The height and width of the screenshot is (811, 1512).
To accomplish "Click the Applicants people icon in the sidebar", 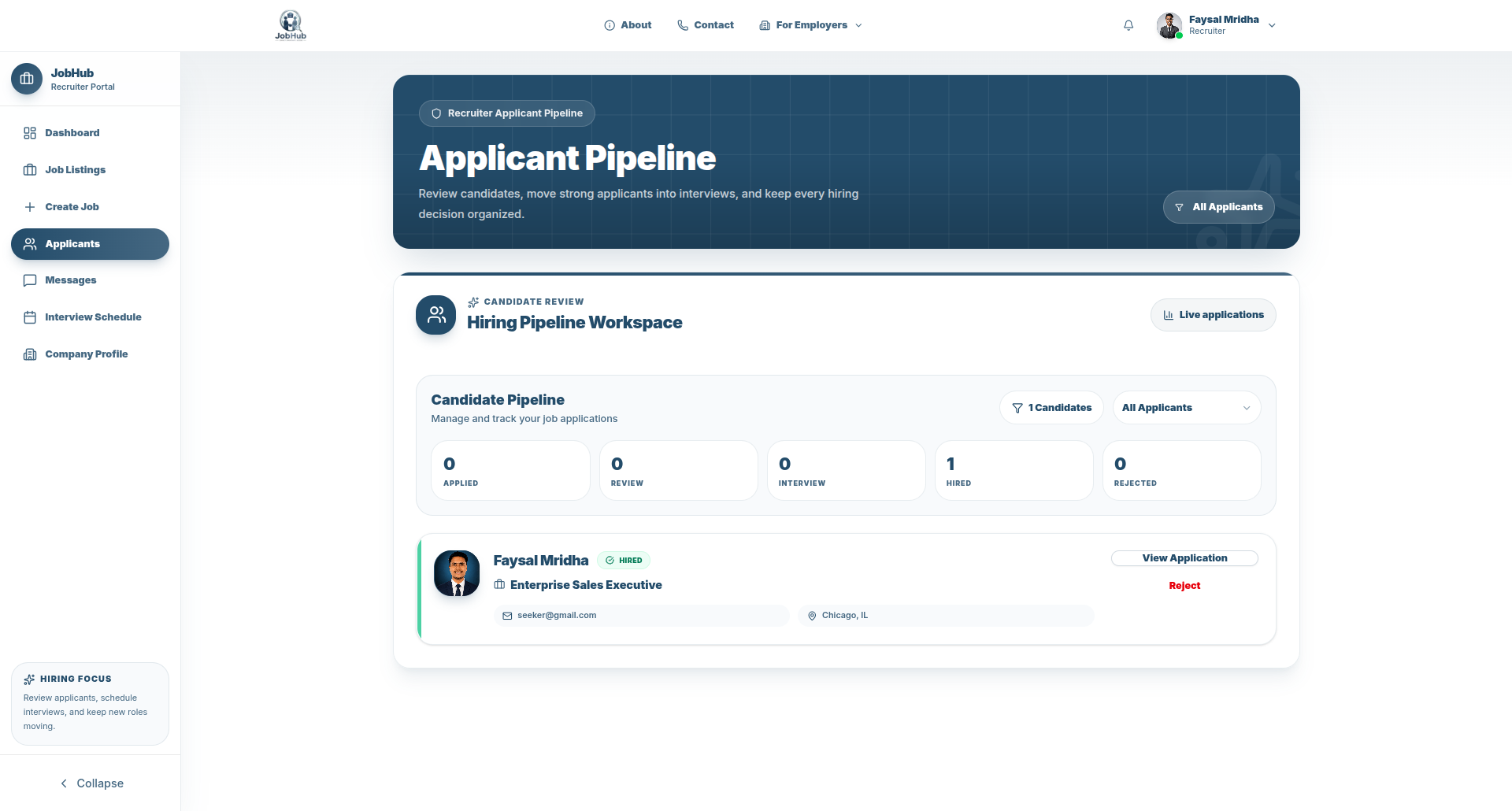I will [x=30, y=244].
